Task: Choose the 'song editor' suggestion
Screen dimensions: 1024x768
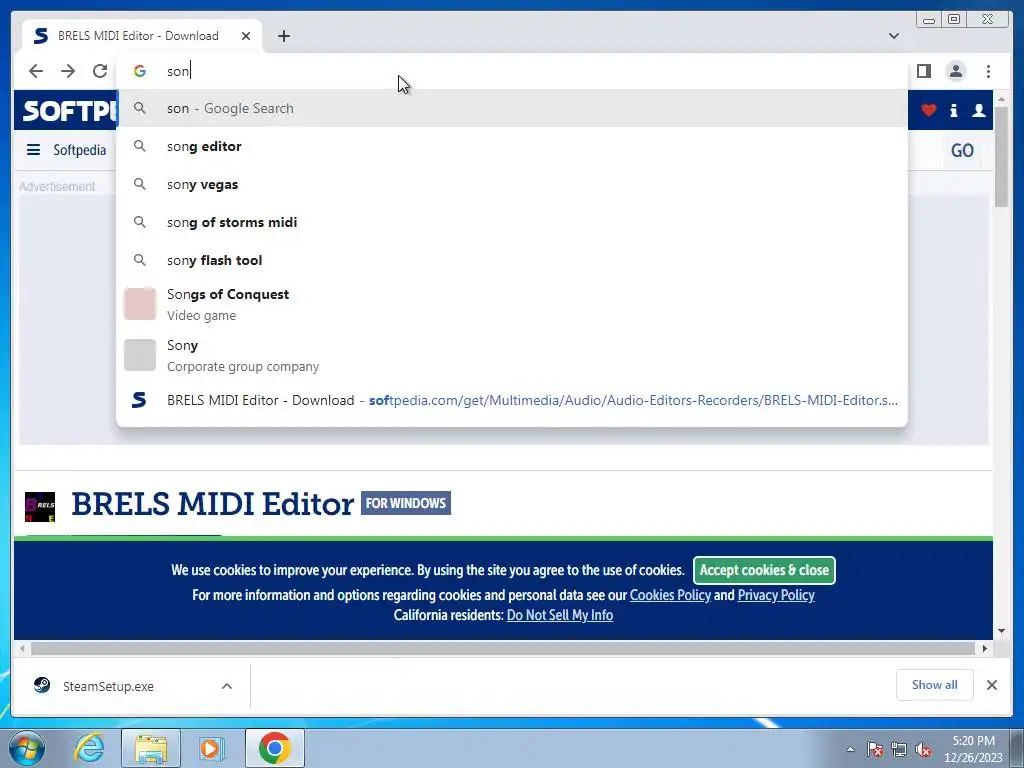Action: [512, 146]
